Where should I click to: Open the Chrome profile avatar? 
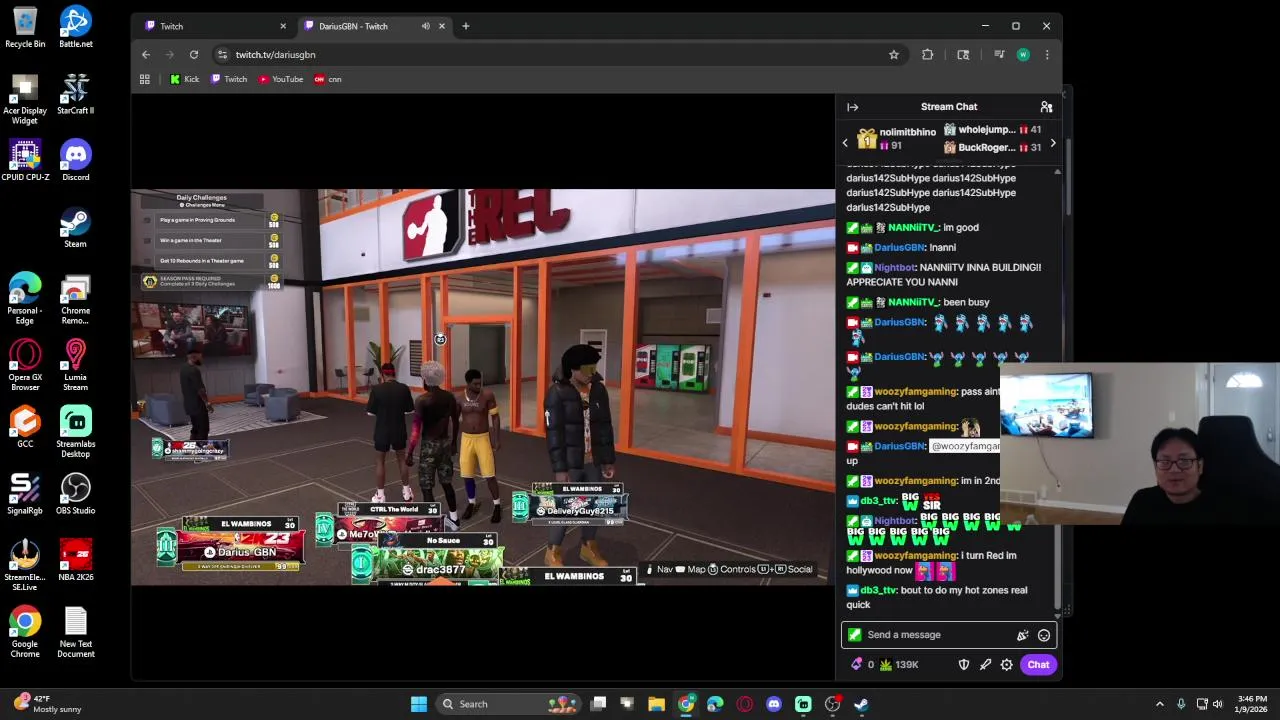(1023, 55)
